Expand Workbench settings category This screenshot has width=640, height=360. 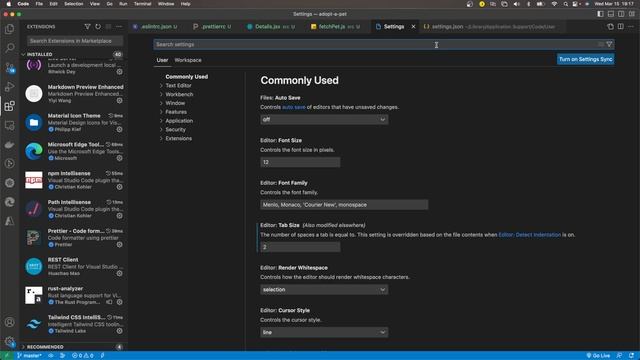click(179, 94)
